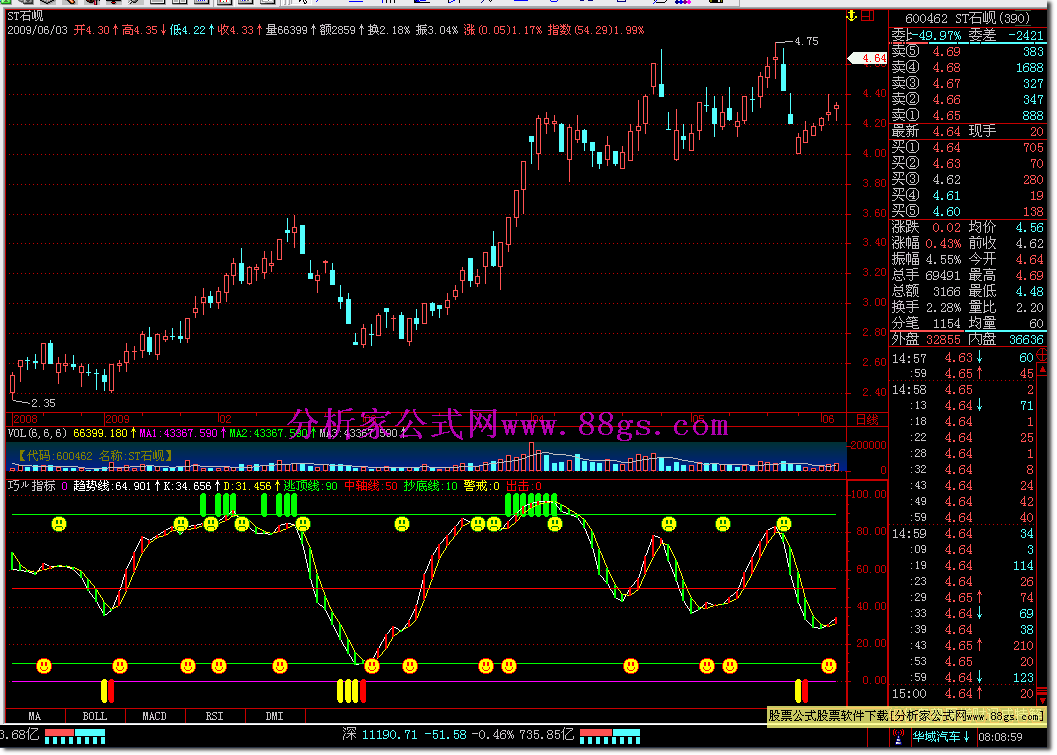The image size is (1057, 755).
Task: Click the 卖⑤ 4.69 ask row
Action: [x=967, y=51]
